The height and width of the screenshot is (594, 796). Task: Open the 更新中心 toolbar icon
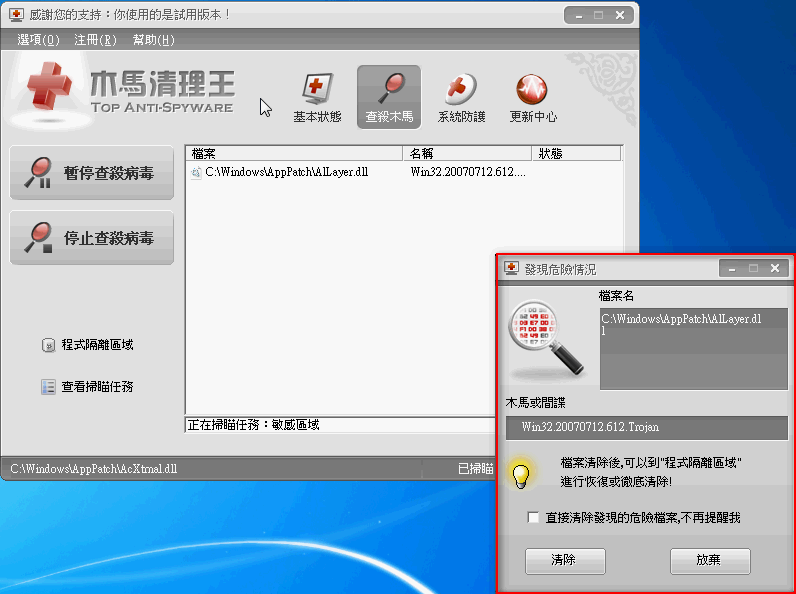click(x=533, y=98)
